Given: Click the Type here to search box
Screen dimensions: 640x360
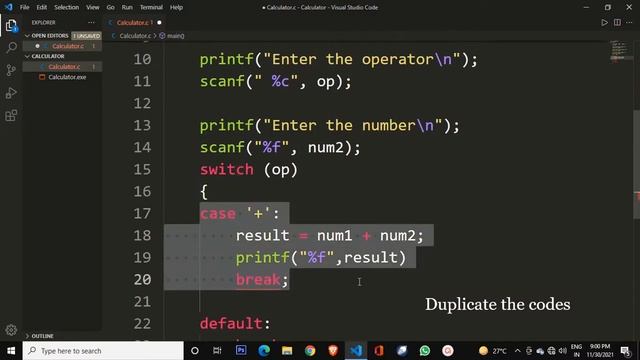Looking at the screenshot, I should (x=103, y=351).
